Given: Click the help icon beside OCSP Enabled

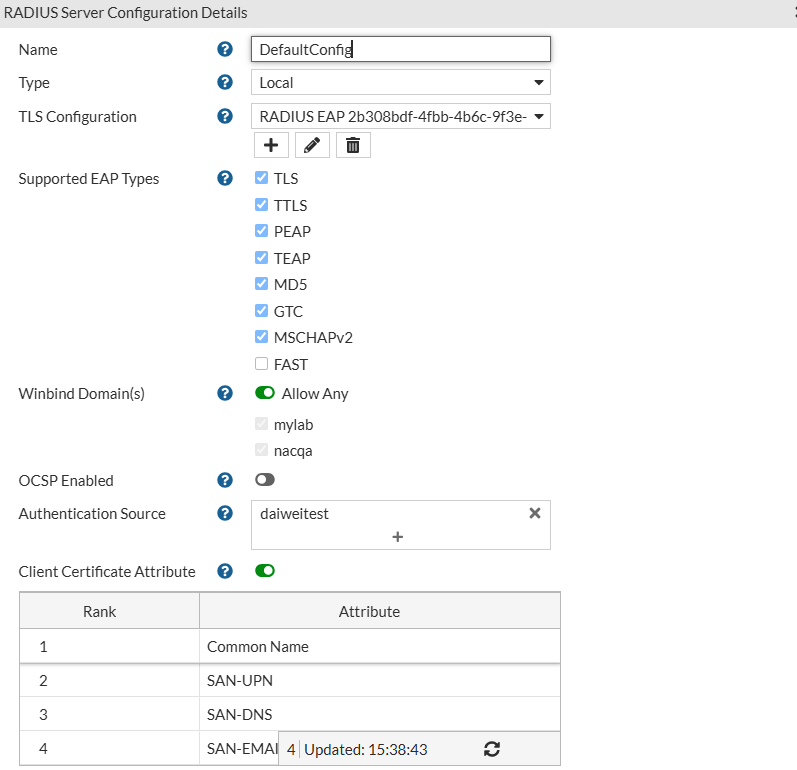Looking at the screenshot, I should point(225,480).
